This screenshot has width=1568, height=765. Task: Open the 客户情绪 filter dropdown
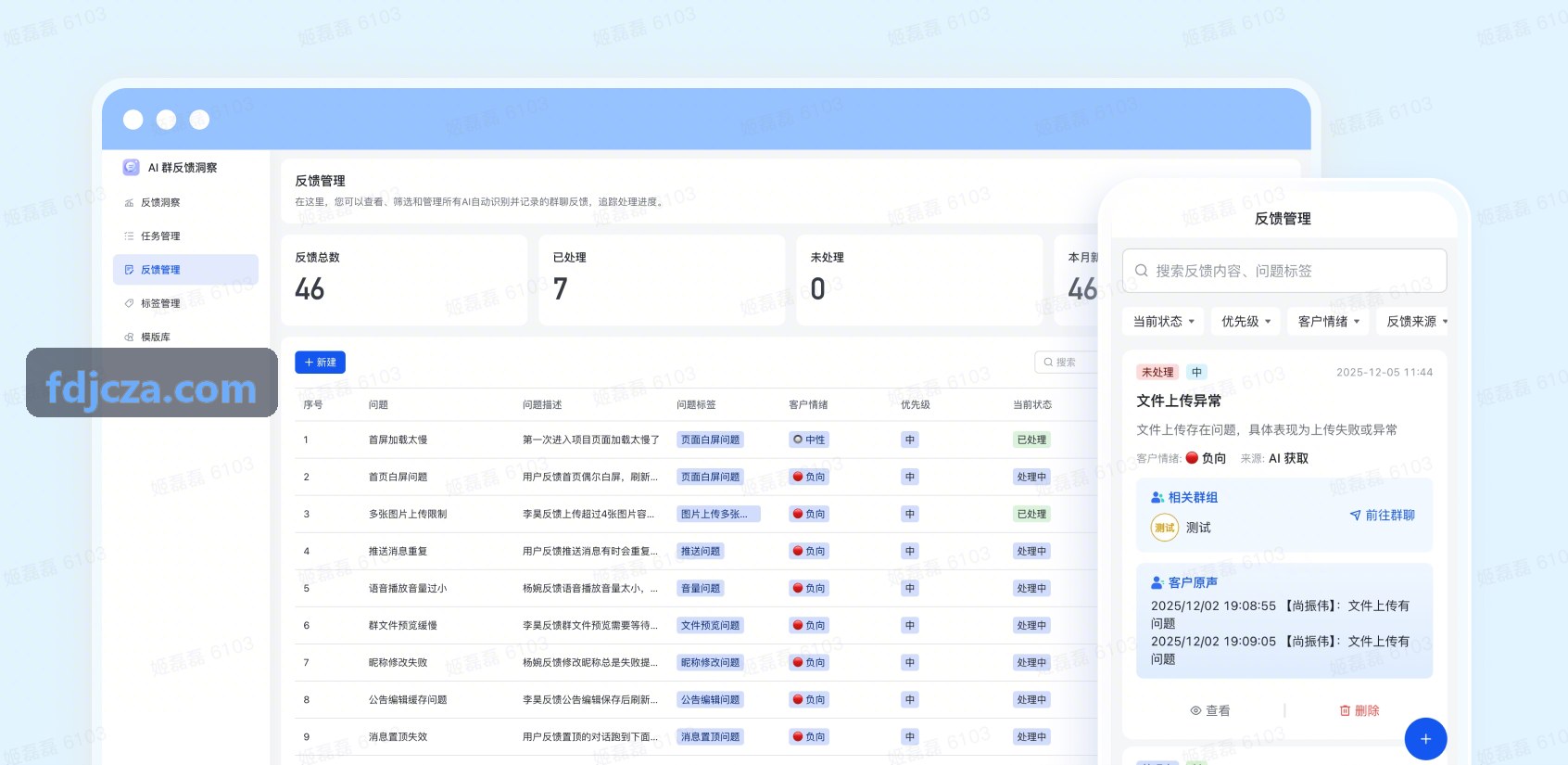1328,322
